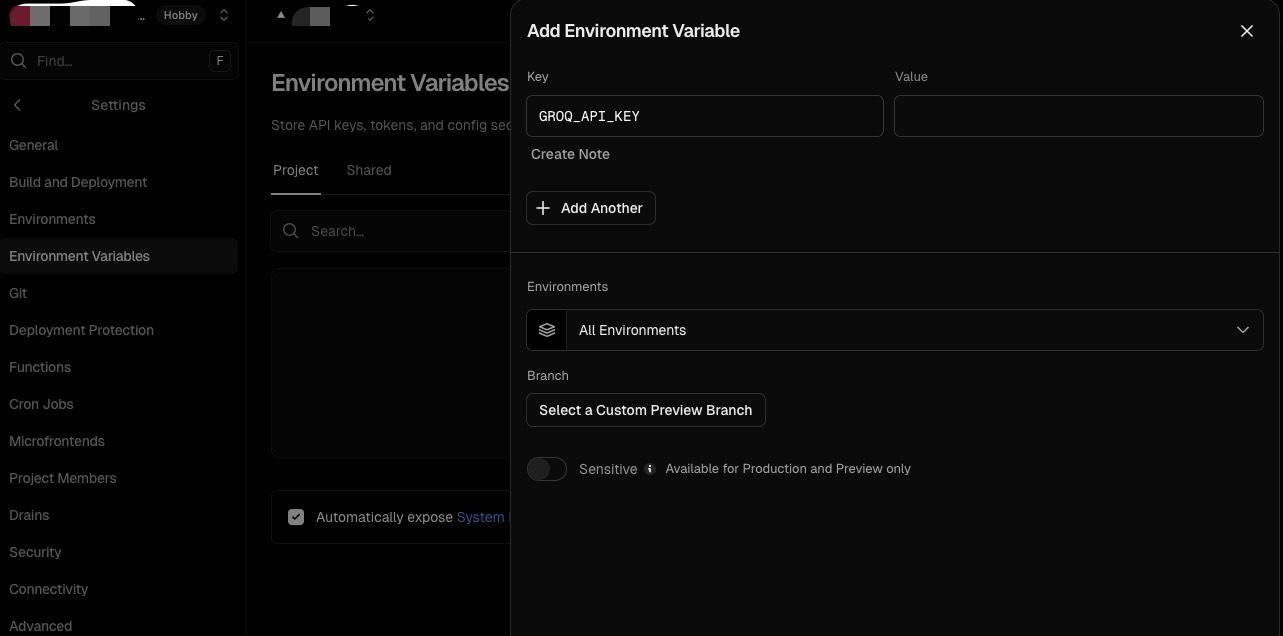Open Microfrontends settings
The height and width of the screenshot is (636, 1283).
tap(57, 441)
